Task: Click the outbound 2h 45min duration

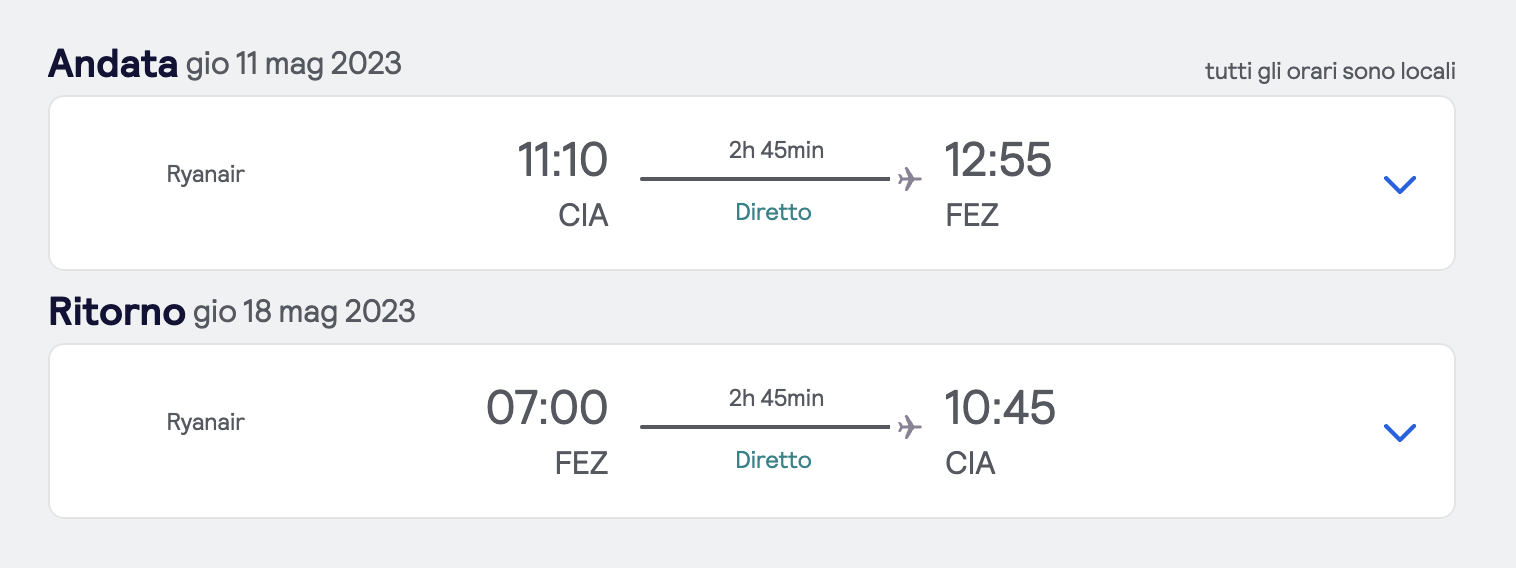Action: [x=776, y=150]
